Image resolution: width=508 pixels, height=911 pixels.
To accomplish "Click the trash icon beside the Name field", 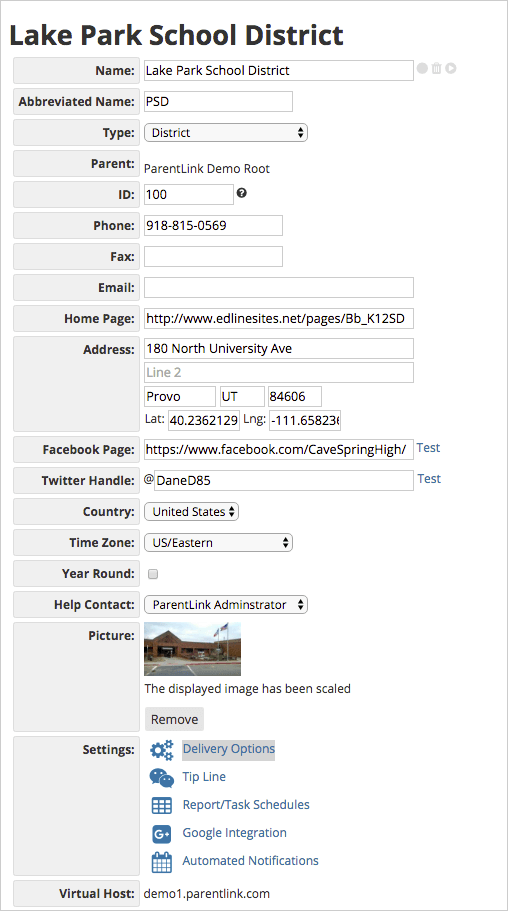I will coord(437,69).
